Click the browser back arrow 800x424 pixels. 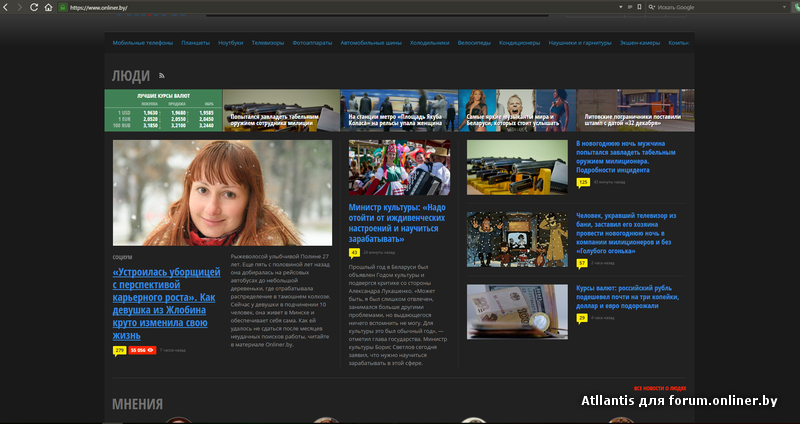point(7,7)
